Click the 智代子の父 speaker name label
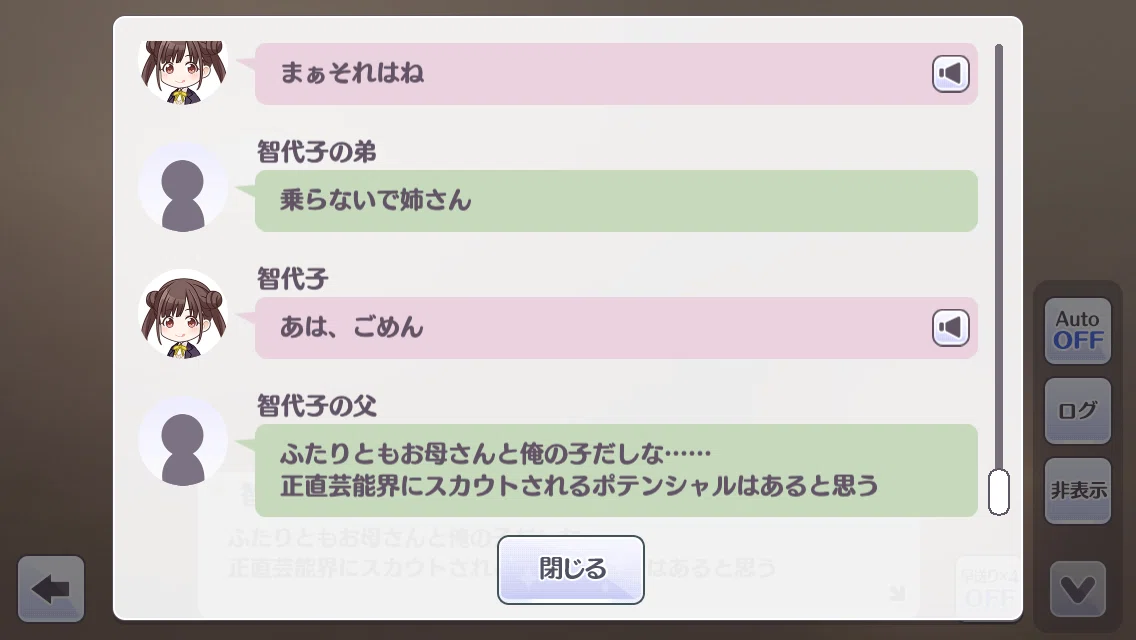Screen dimensions: 1136x640 (x=317, y=406)
